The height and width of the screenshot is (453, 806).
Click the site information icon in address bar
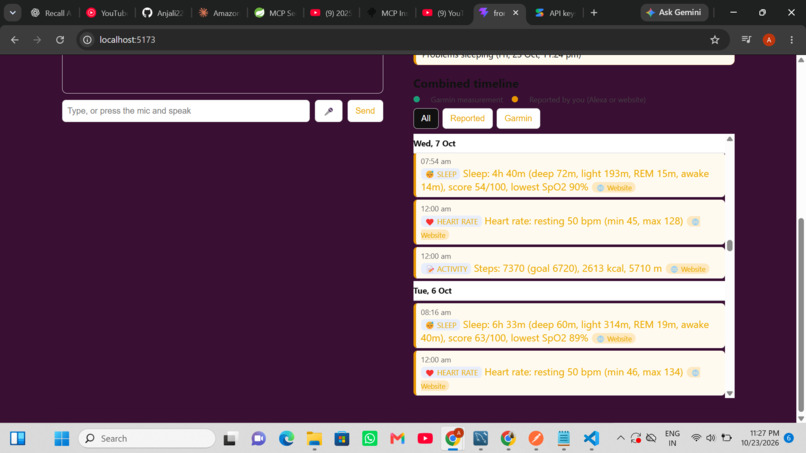87,40
